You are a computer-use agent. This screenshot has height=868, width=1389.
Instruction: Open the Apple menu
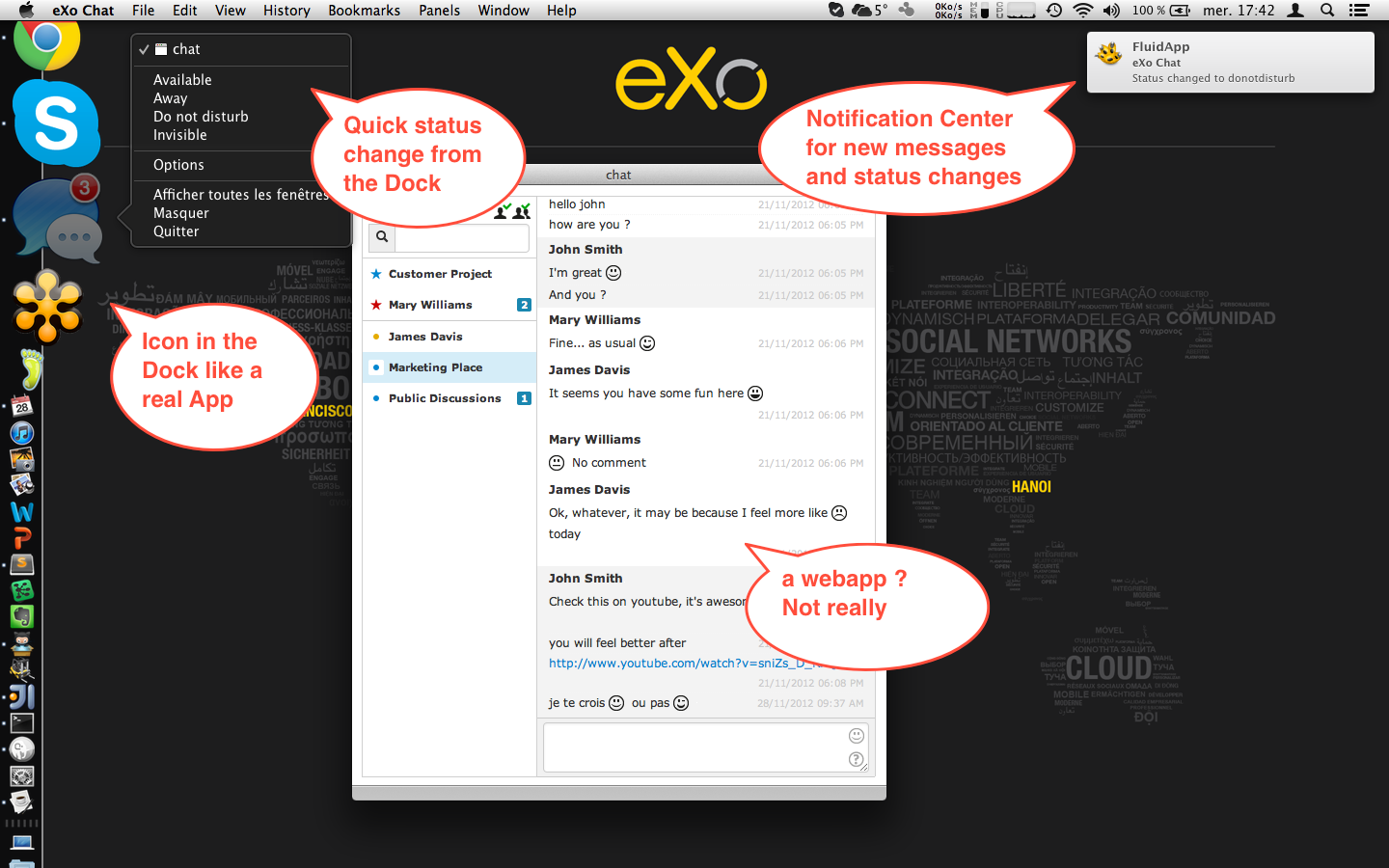26,11
